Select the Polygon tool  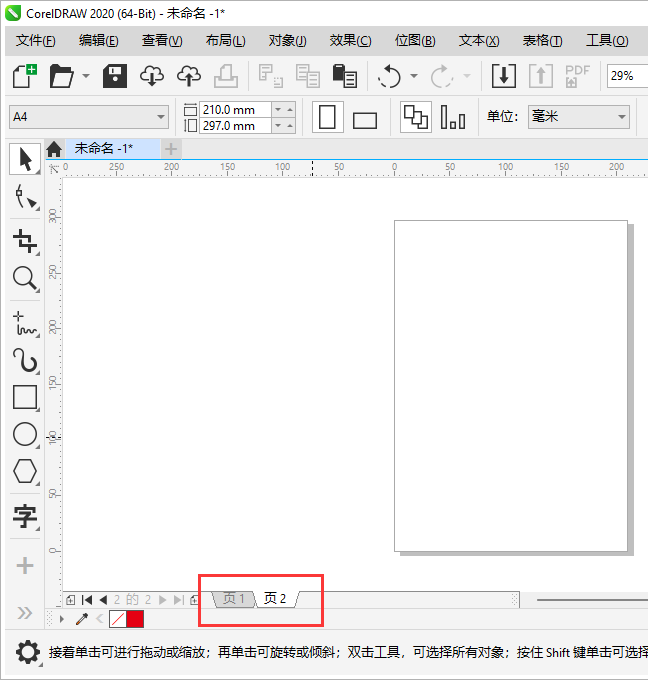[x=25, y=471]
